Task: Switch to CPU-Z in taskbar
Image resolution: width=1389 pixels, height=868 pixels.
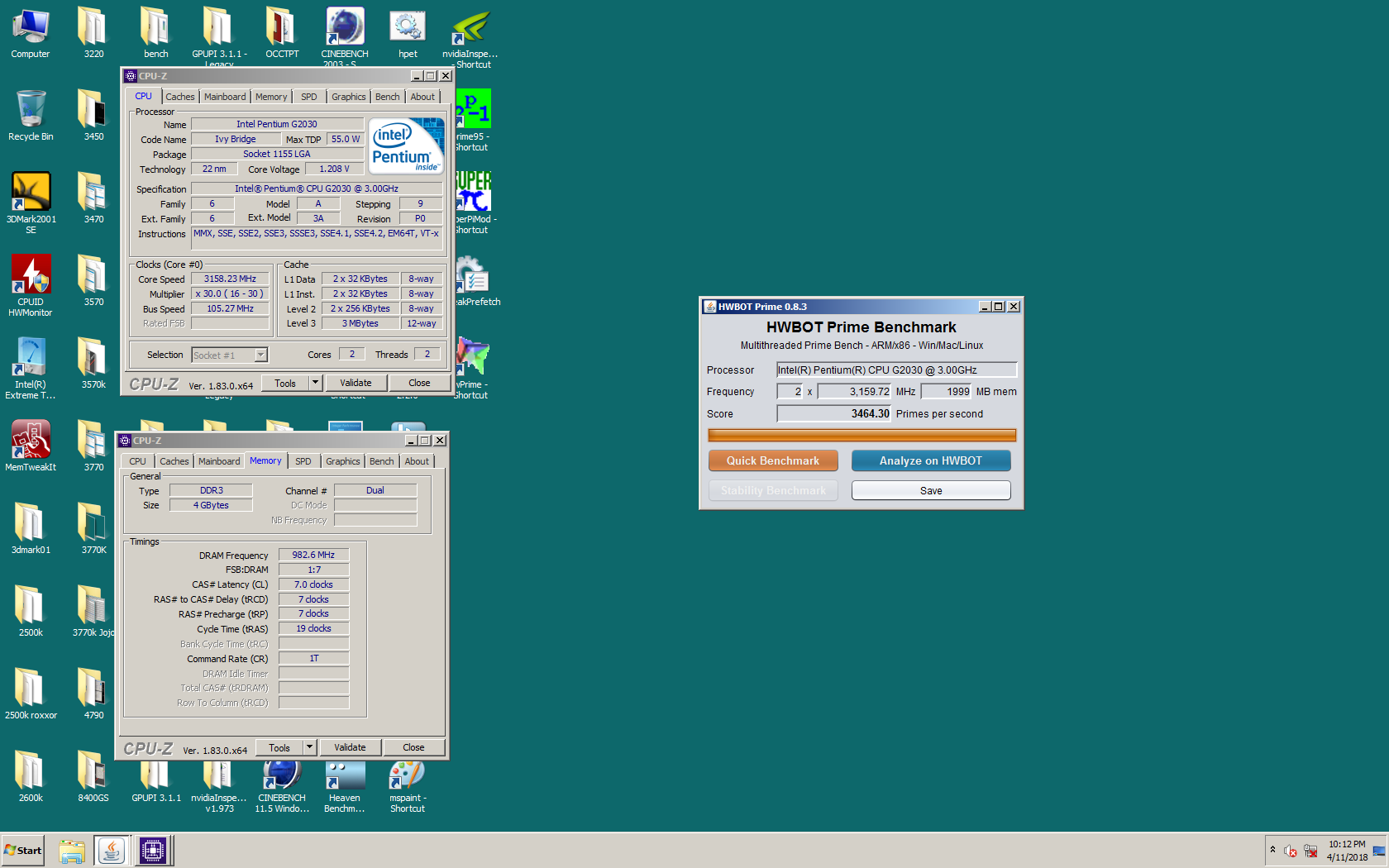Action: 153,851
